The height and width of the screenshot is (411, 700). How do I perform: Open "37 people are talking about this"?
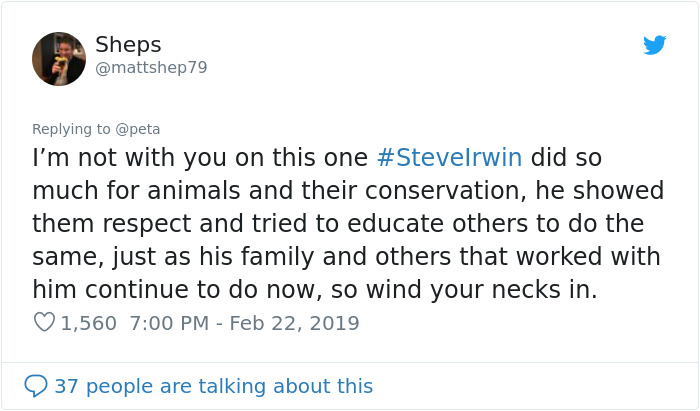click(x=213, y=385)
